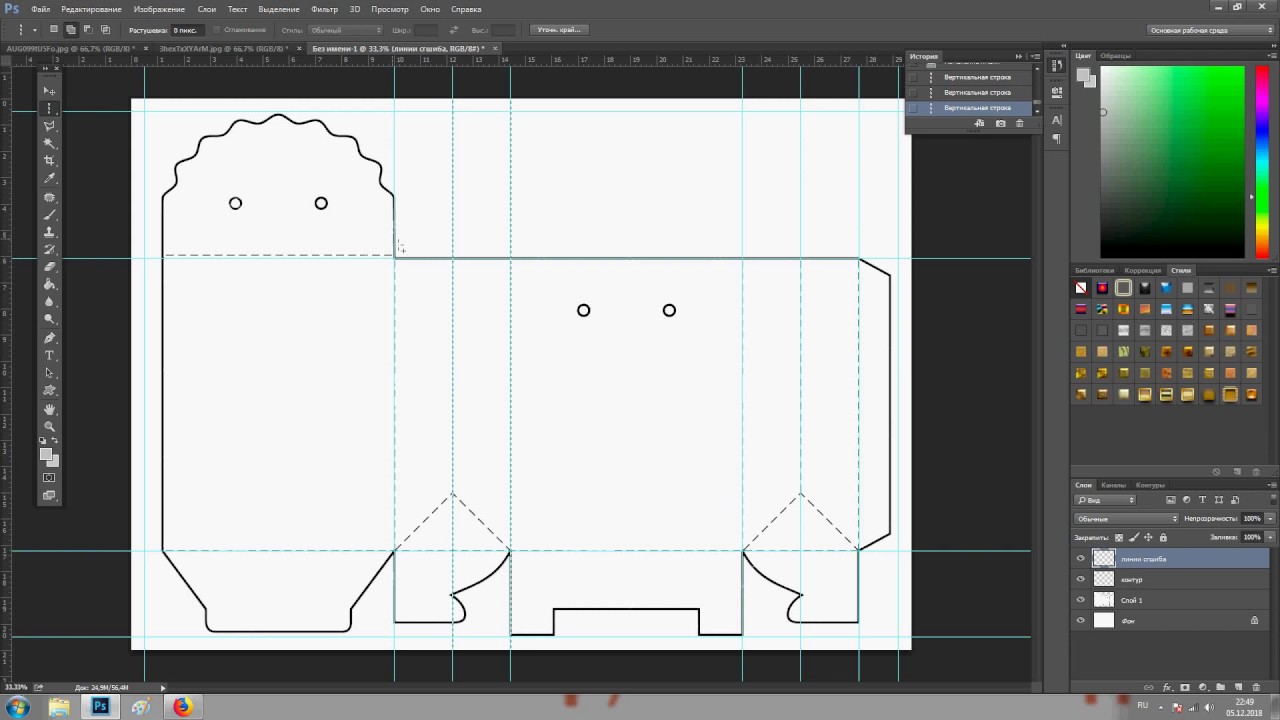Select the Hand tool
The image size is (1280, 720).
click(x=49, y=409)
